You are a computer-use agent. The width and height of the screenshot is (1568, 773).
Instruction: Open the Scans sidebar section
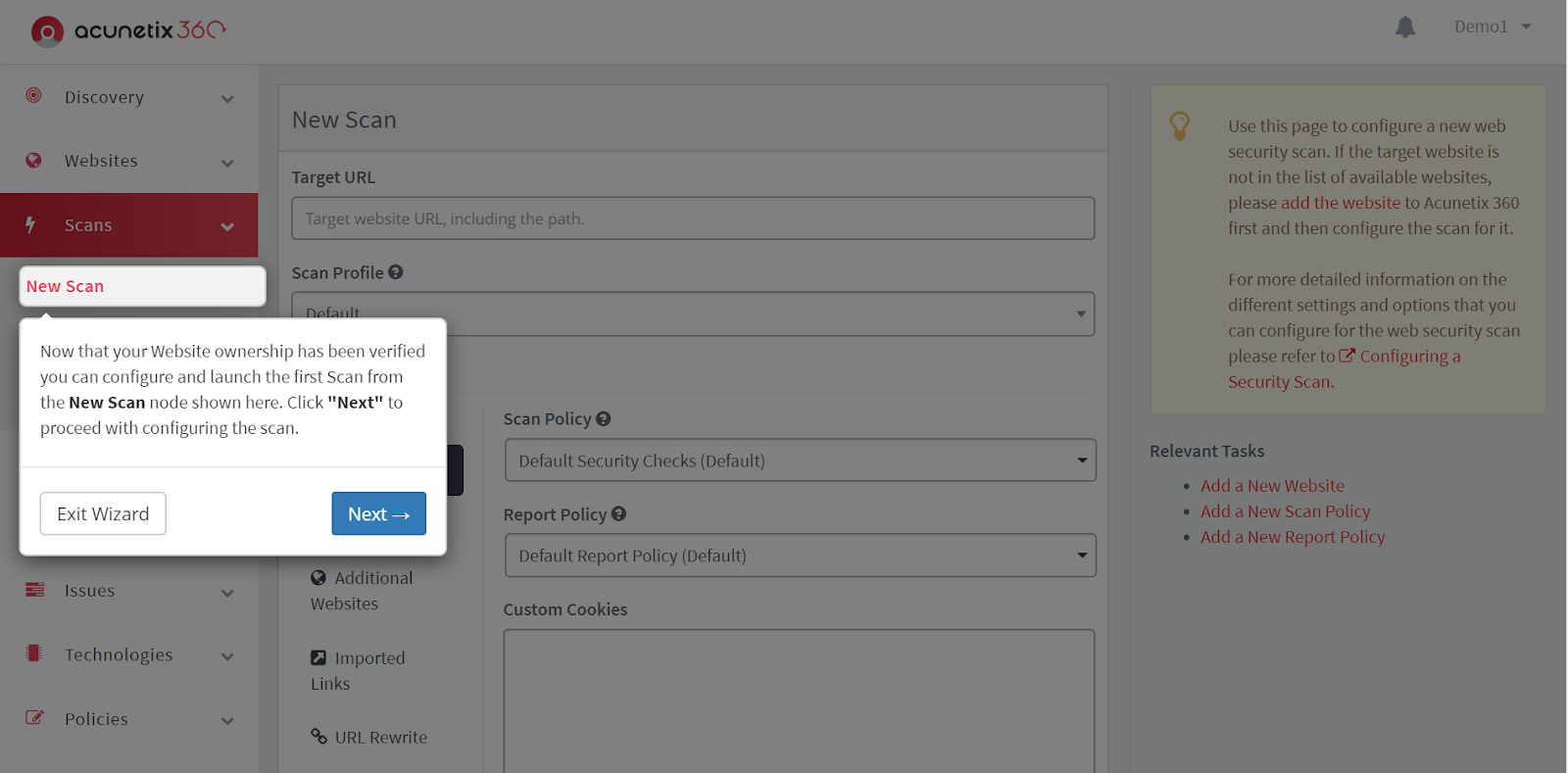tap(129, 225)
